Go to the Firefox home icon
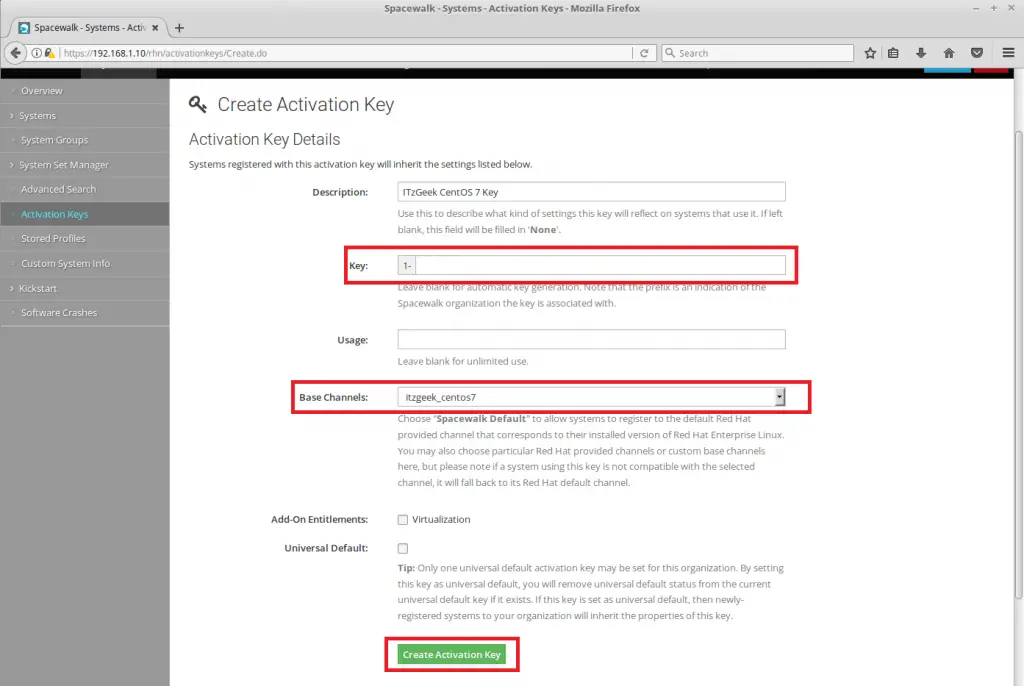 coord(949,53)
